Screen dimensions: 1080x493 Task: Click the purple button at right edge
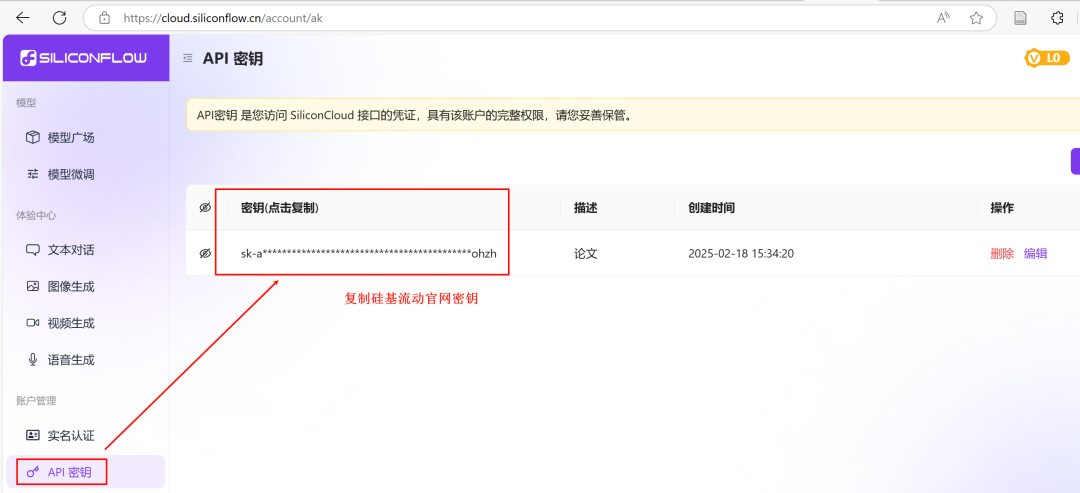(x=1075, y=161)
